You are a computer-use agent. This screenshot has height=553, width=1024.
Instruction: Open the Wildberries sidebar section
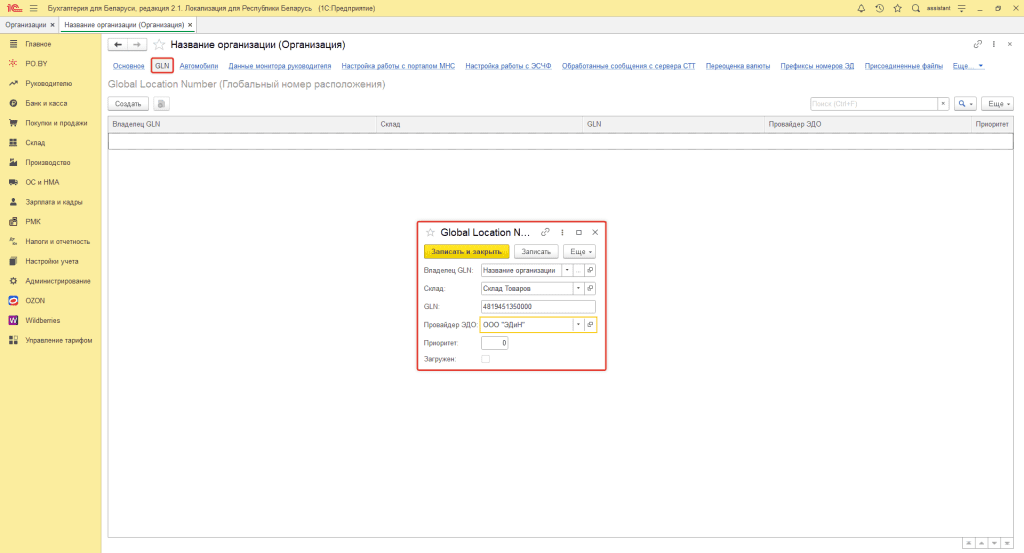tap(43, 320)
